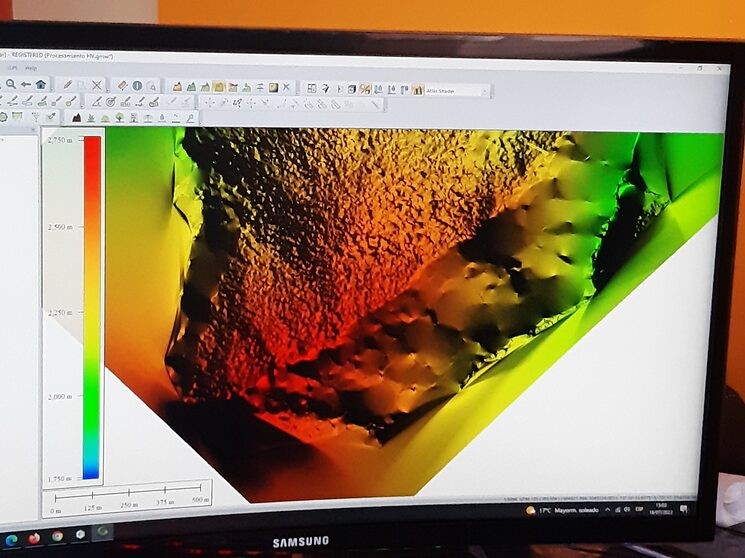Click the Zoom magnifier tool

(x=10, y=85)
